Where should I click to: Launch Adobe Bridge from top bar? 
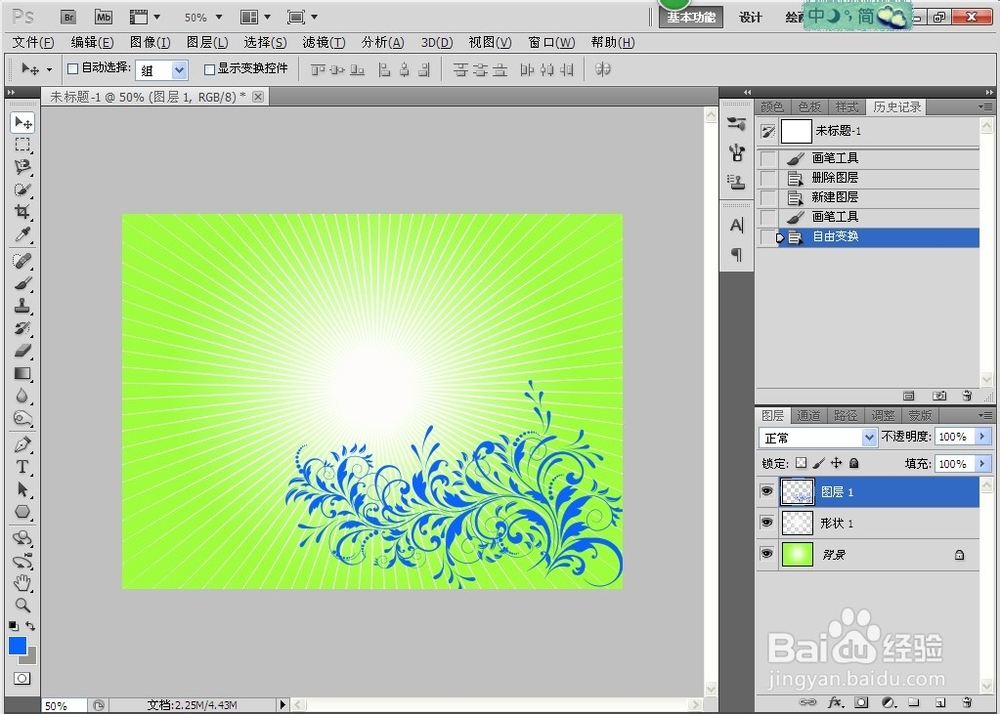pos(68,17)
